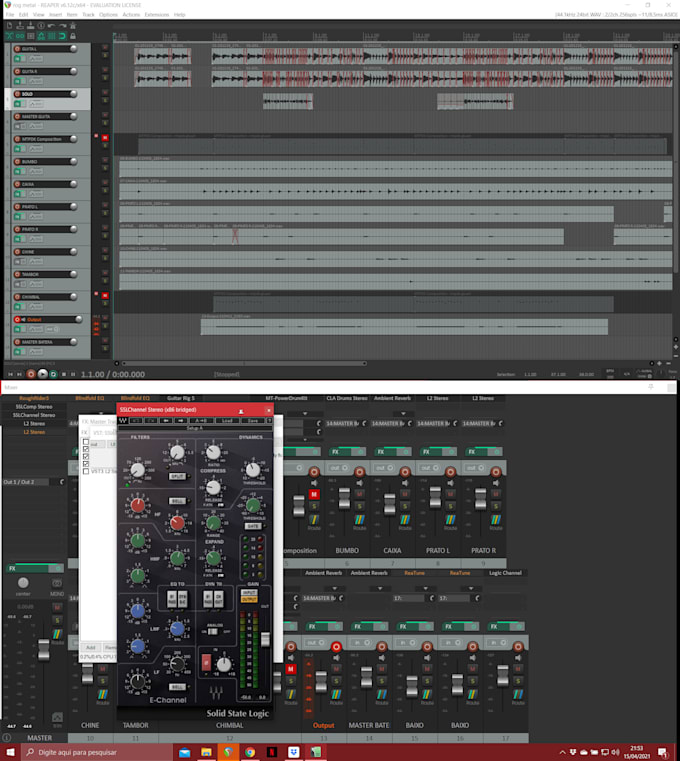This screenshot has height=761, width=680.
Task: Record-arm the GUITA L track
Action: click(17, 49)
